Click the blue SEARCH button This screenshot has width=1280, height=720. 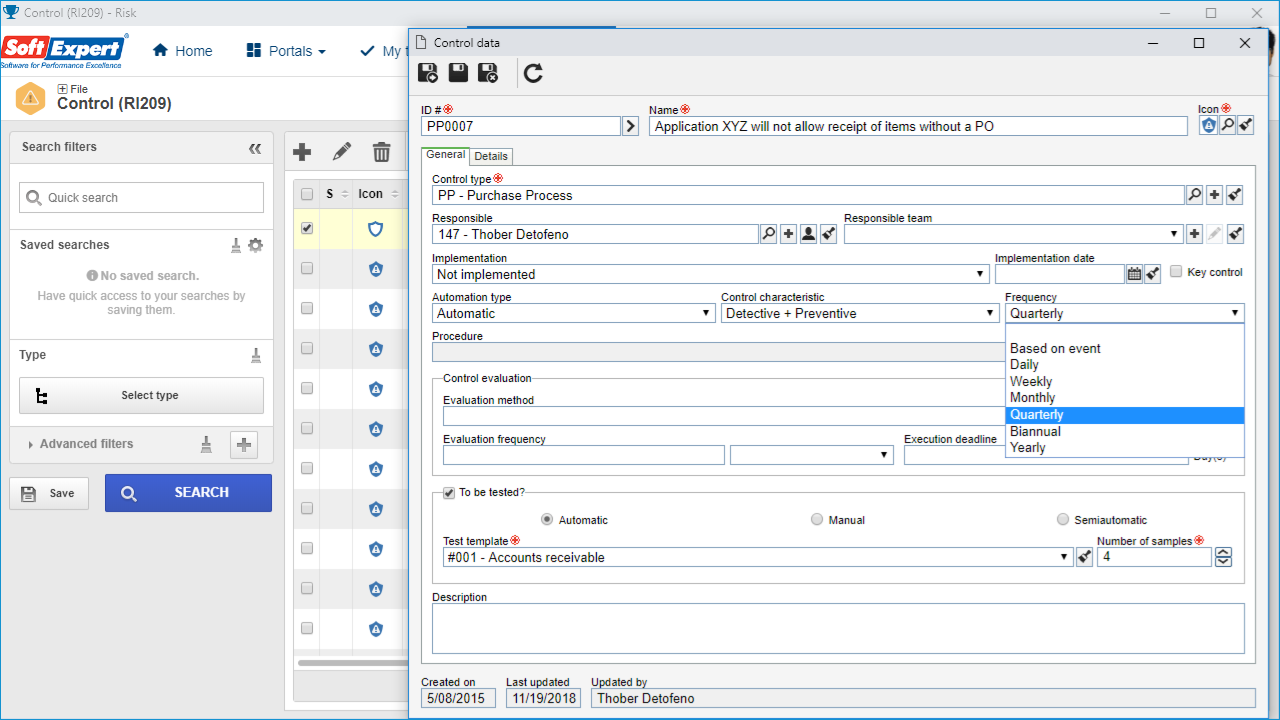point(188,493)
